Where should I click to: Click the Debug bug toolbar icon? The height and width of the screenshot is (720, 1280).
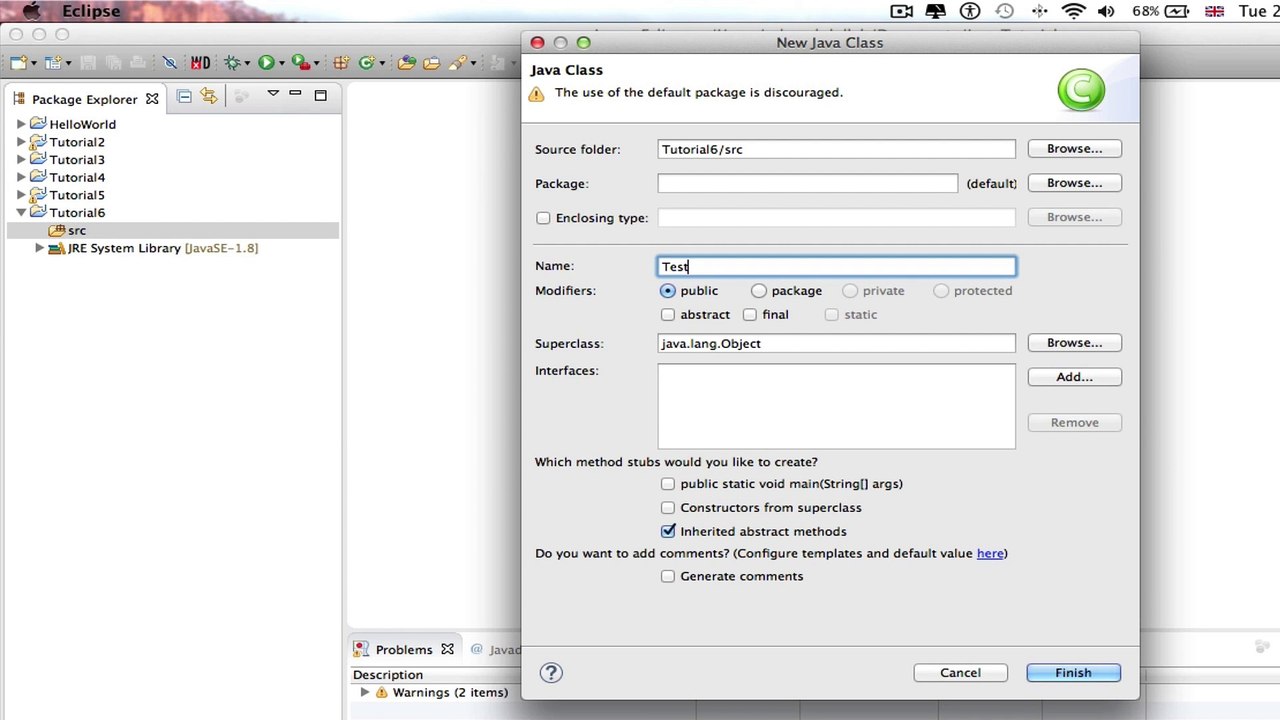[232, 63]
